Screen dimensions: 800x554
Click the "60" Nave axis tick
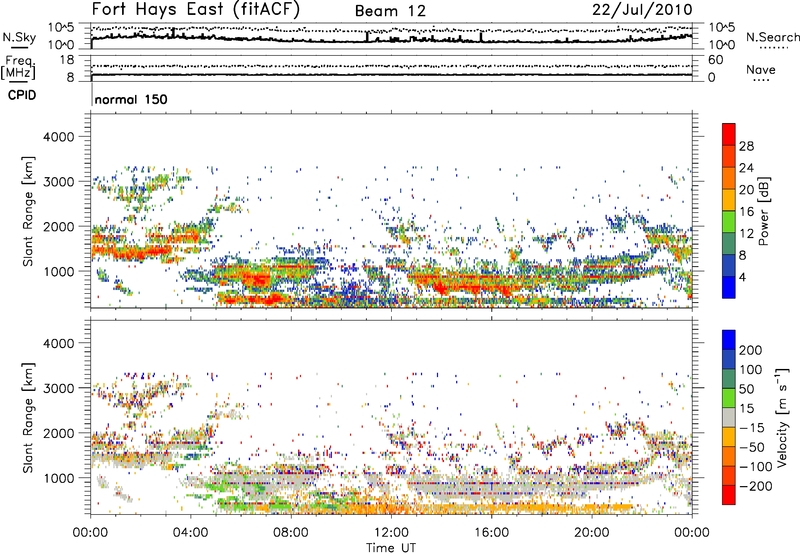pyautogui.click(x=716, y=60)
